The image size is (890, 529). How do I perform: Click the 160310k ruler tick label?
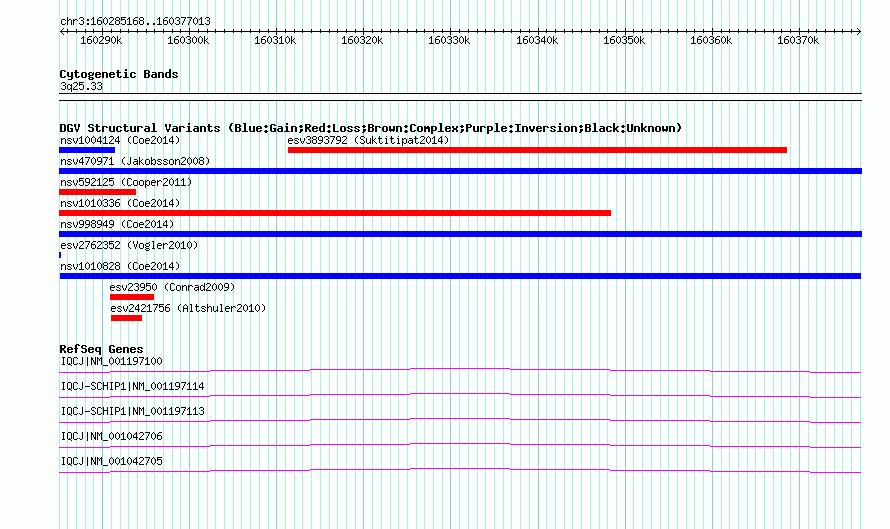click(x=275, y=41)
